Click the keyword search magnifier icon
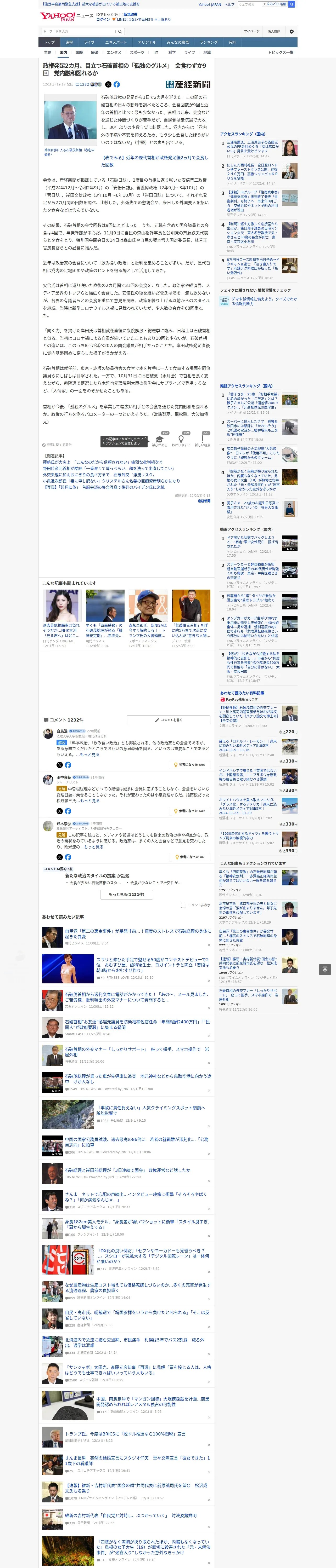This screenshot has width=336, height=1568. (x=121, y=31)
